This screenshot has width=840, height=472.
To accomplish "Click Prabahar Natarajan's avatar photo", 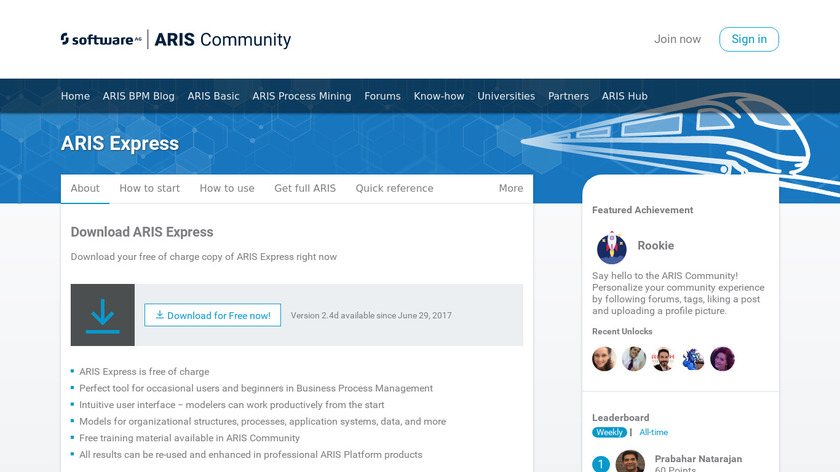I will click(630, 461).
